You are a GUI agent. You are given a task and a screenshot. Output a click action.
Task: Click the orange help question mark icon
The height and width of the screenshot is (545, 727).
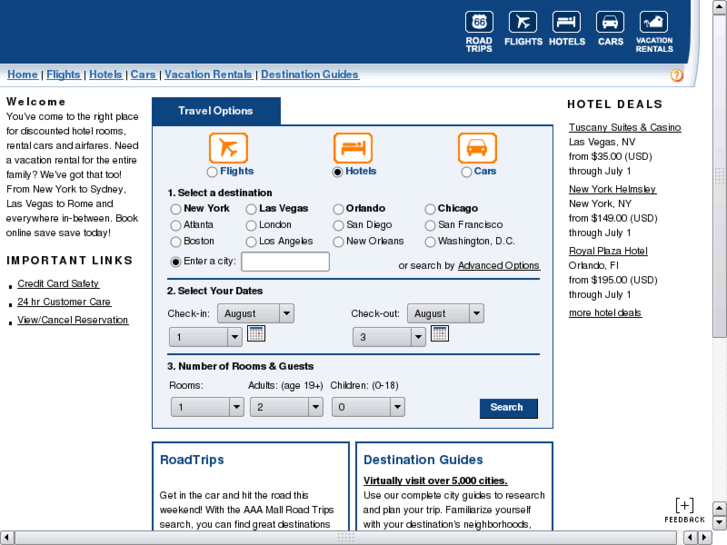pyautogui.click(x=677, y=76)
